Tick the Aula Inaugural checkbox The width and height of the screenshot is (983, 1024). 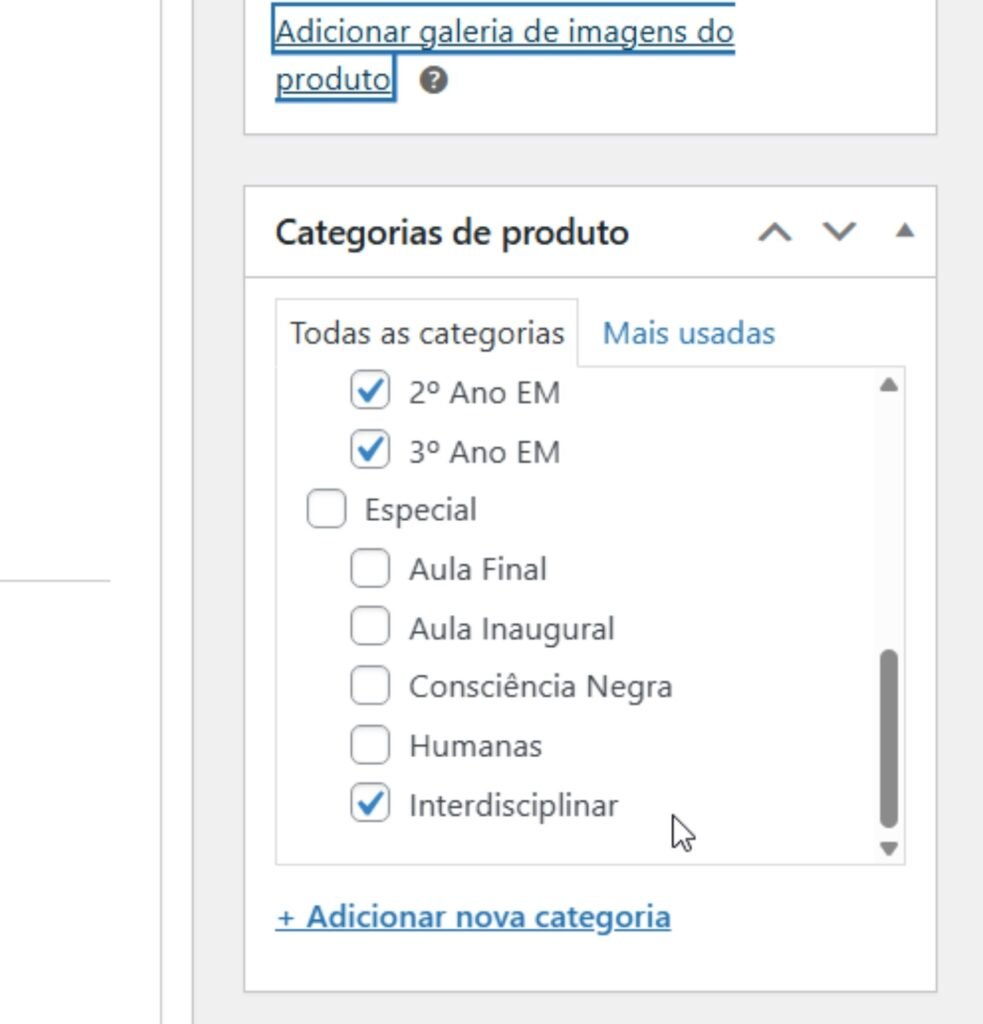(x=370, y=628)
